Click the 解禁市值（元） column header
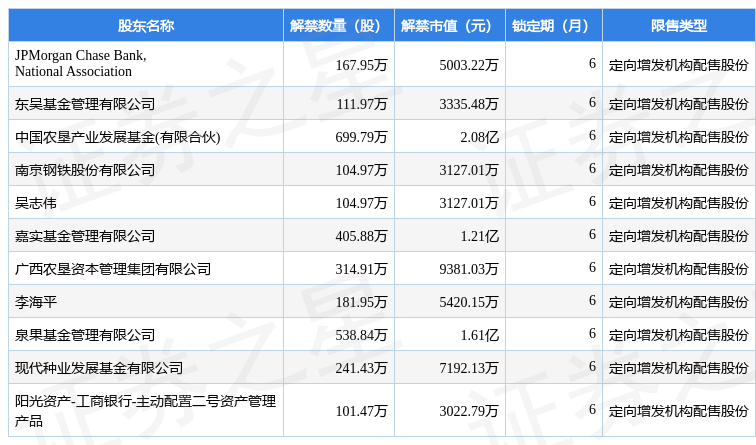Image resolution: width=756 pixels, height=445 pixels. click(x=449, y=26)
